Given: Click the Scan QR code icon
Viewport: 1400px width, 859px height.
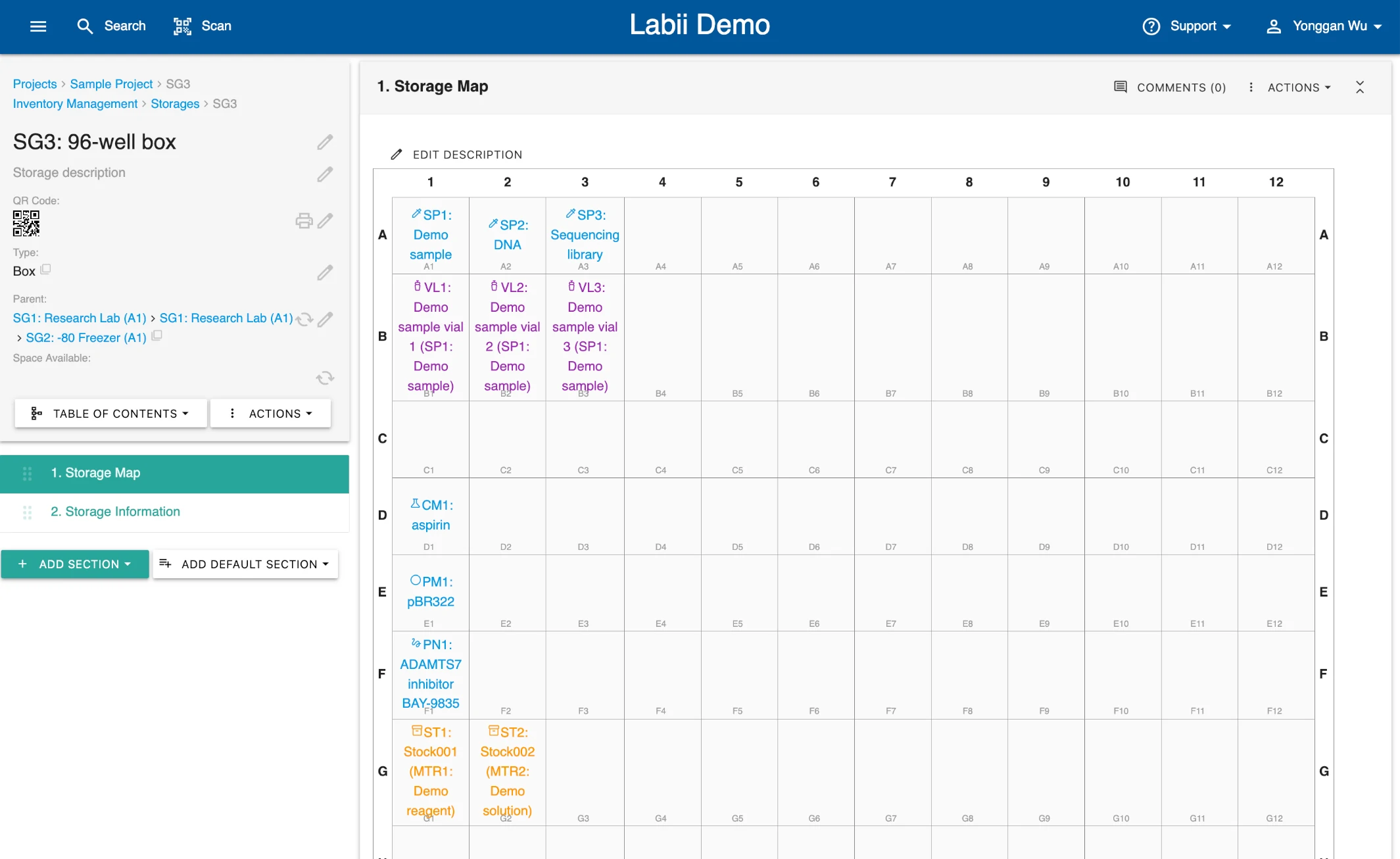Looking at the screenshot, I should click(x=182, y=26).
